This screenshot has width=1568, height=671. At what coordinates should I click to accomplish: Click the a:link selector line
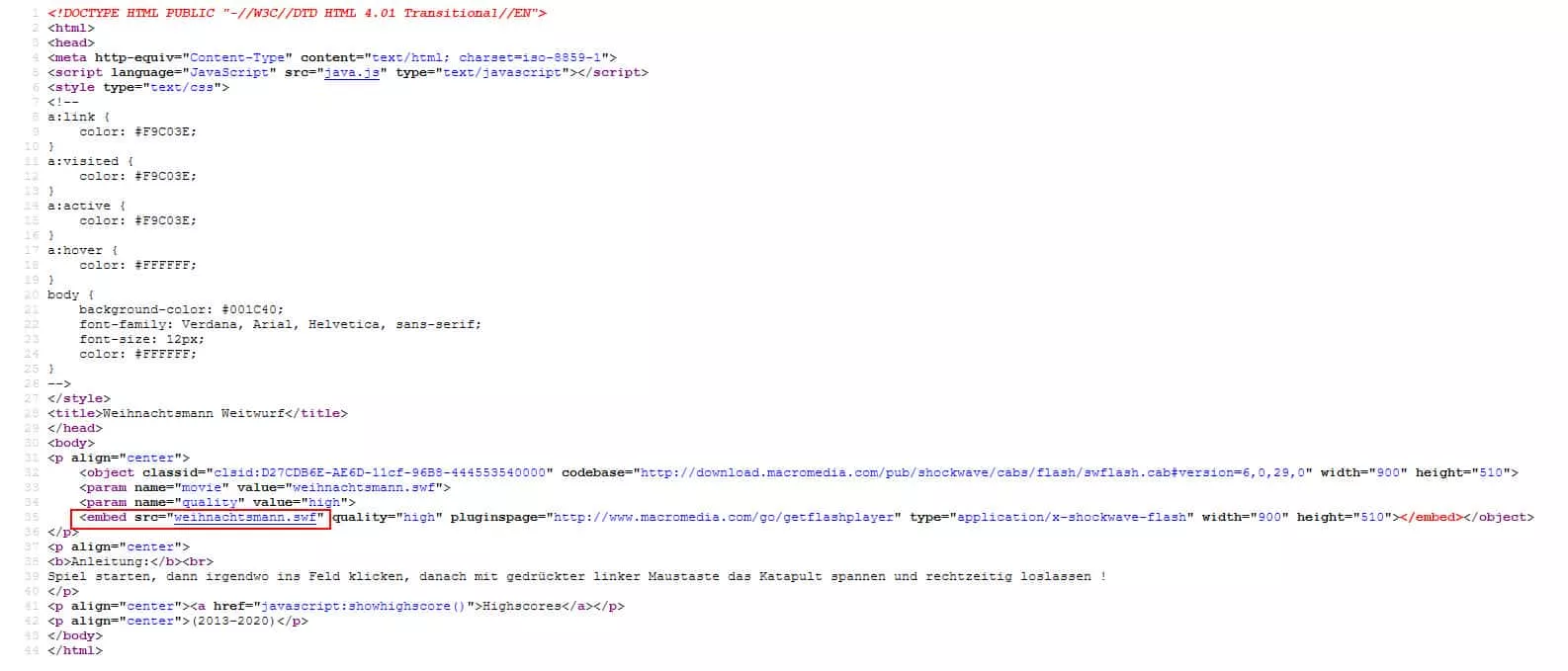(x=79, y=117)
